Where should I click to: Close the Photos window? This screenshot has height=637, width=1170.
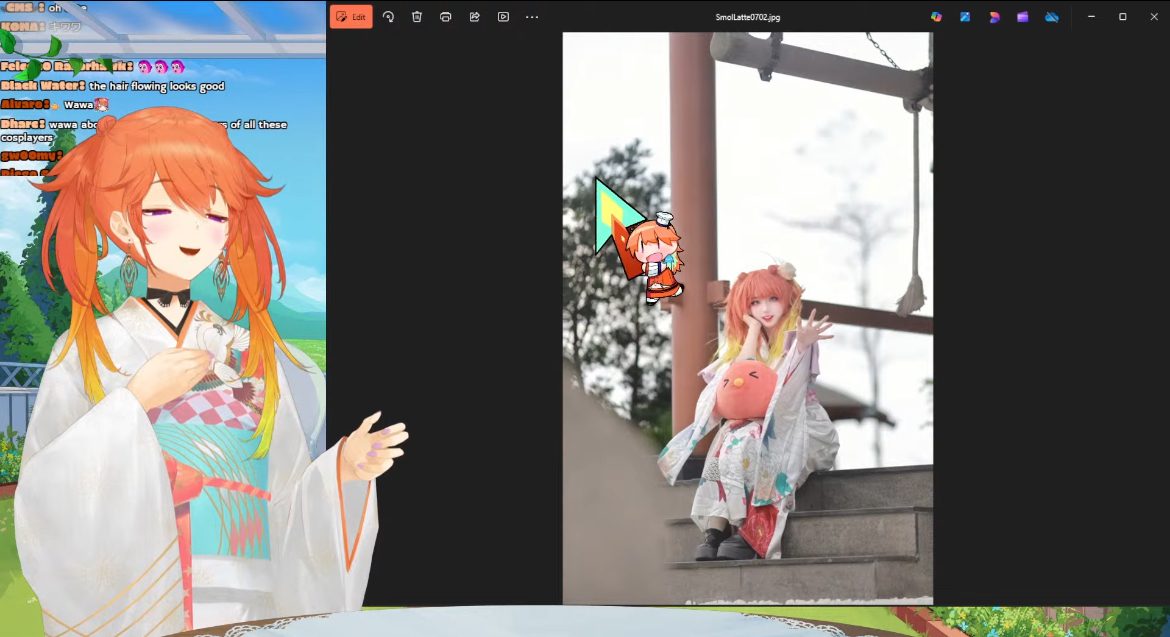click(1154, 16)
